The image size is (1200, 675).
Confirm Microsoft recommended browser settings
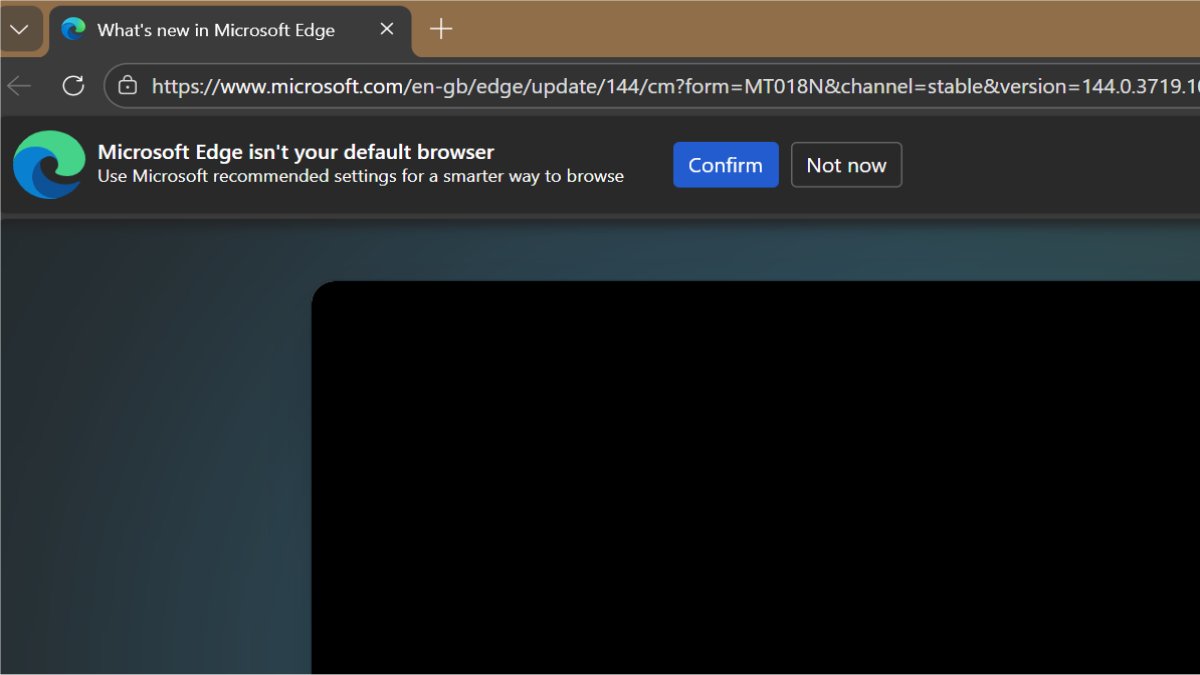[x=725, y=165]
